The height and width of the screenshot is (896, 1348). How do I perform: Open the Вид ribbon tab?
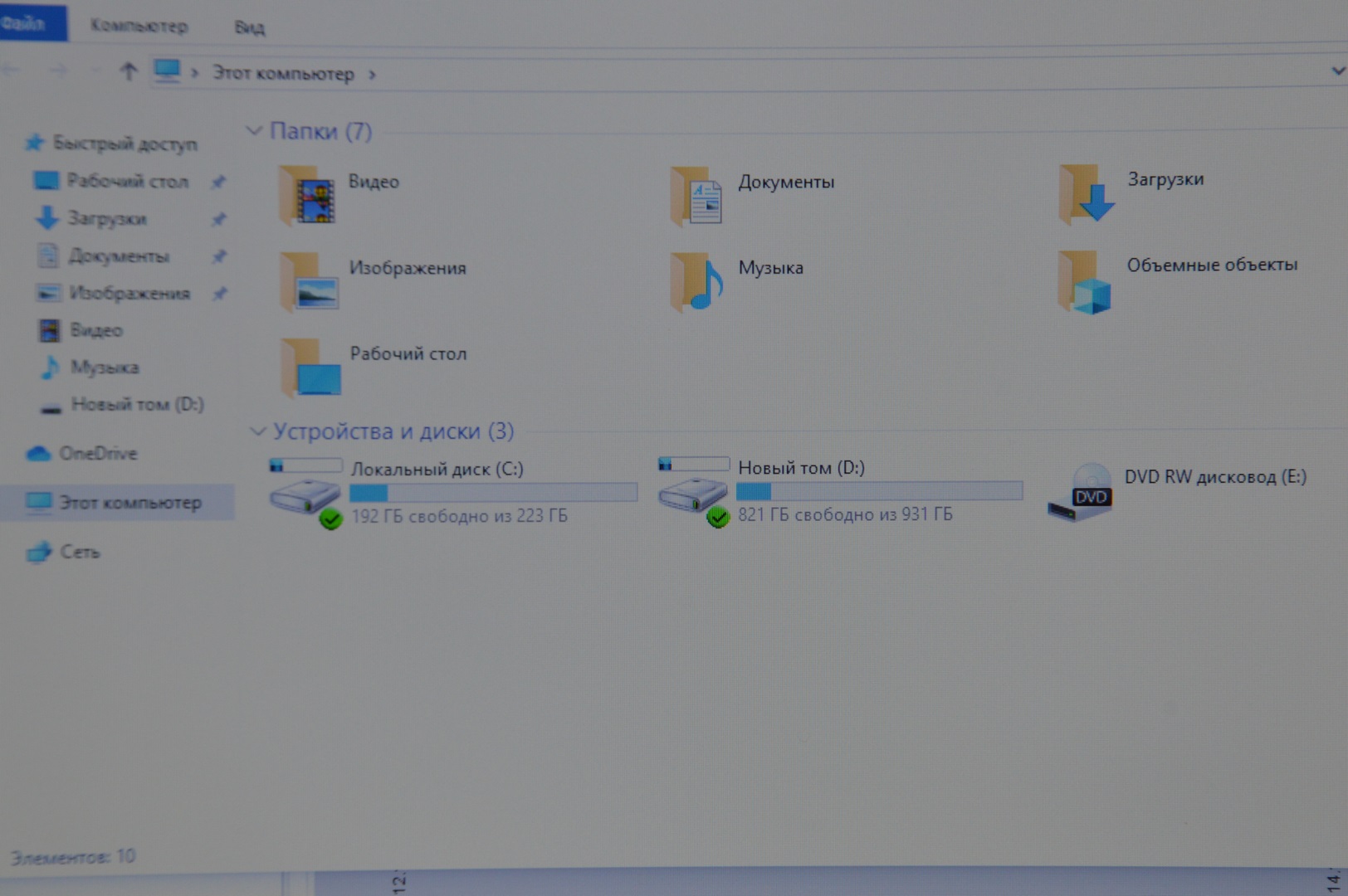(249, 27)
